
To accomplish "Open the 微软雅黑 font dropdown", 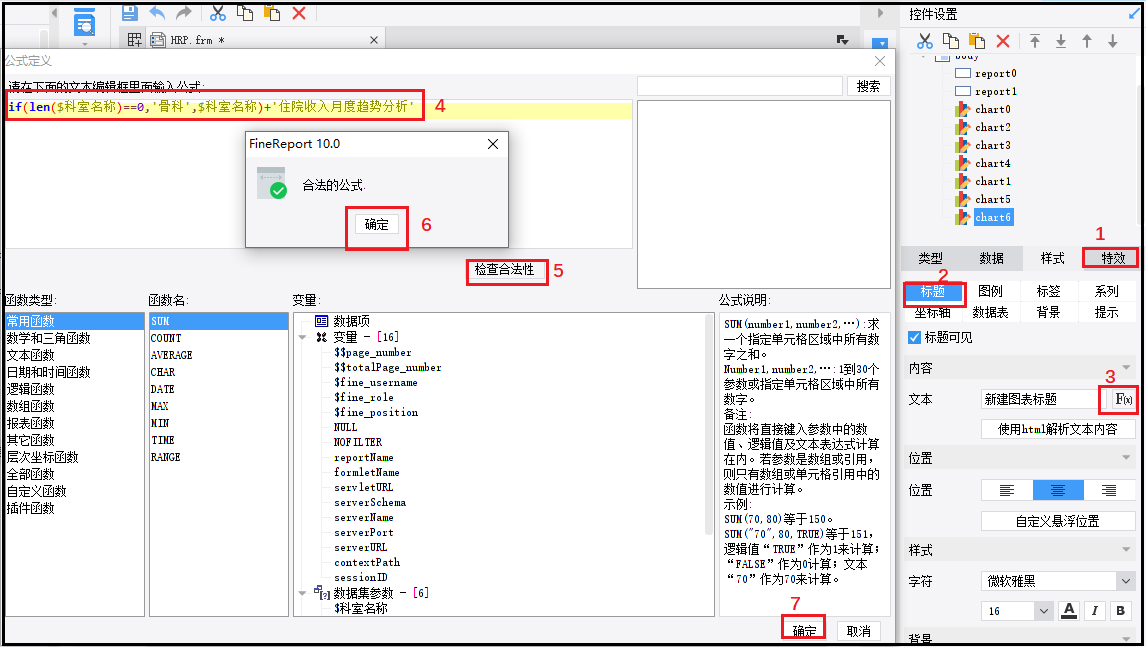I will [1124, 581].
